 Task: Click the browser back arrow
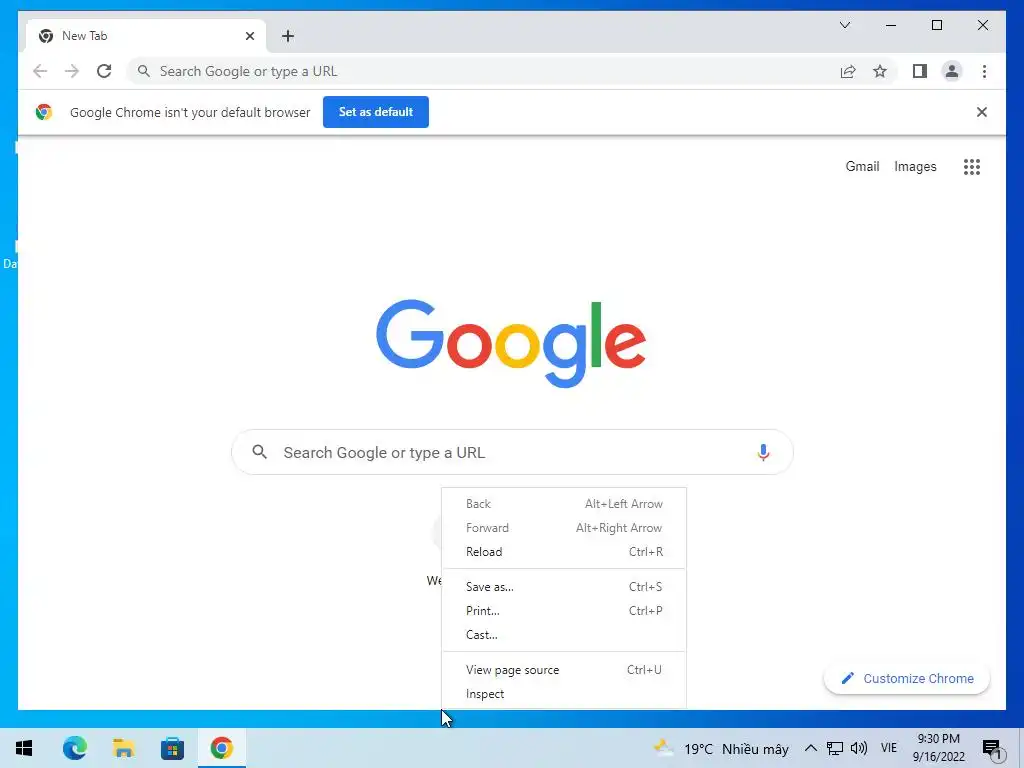point(40,71)
